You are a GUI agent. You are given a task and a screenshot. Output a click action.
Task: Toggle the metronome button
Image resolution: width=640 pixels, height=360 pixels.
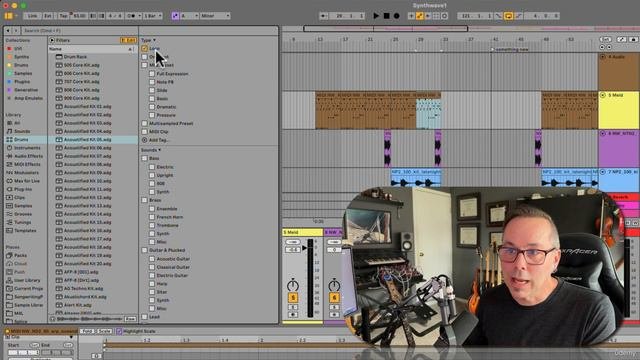[x=131, y=16]
